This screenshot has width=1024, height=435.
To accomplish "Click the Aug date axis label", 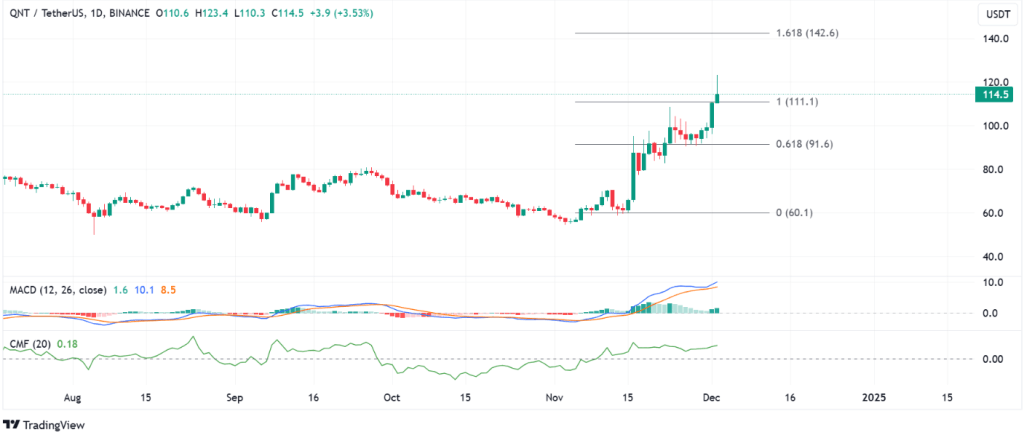I will tap(72, 397).
